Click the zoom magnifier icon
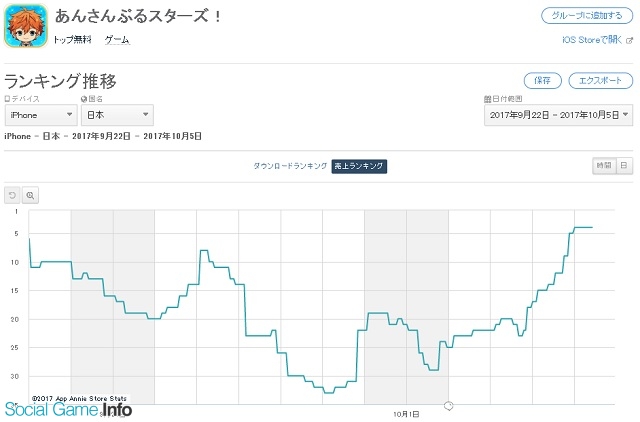Screen dimensions: 640x422 [31, 196]
